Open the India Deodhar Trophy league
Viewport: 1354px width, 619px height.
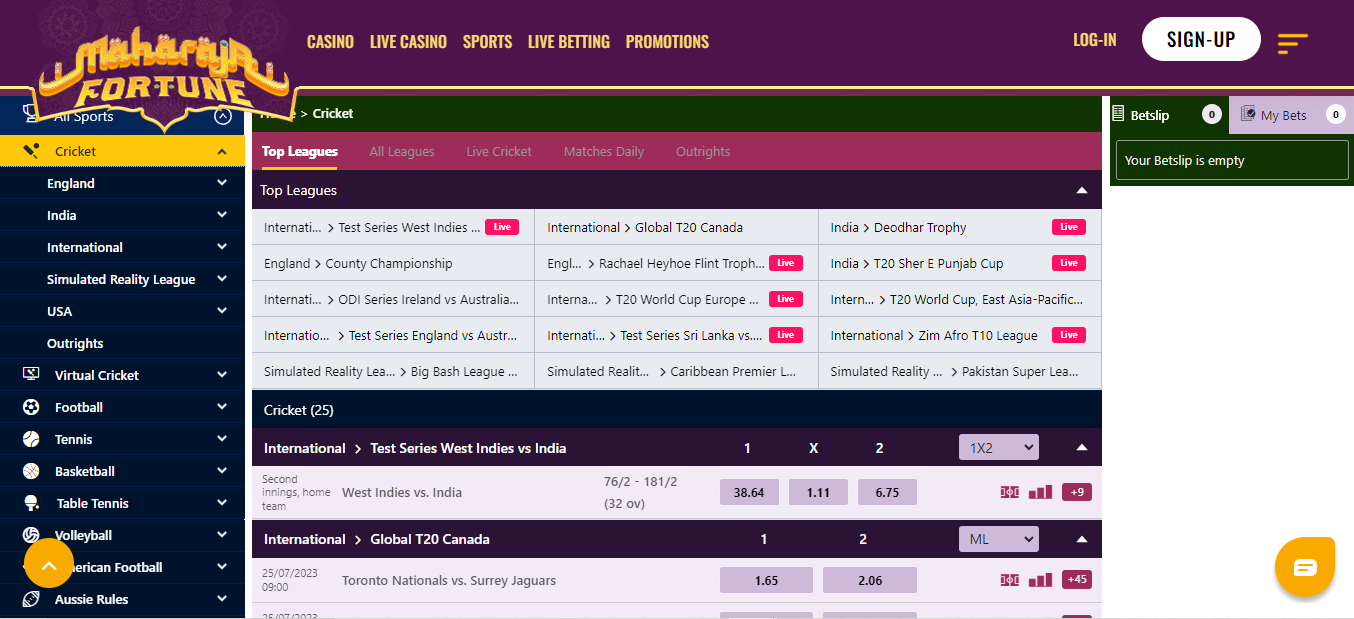tap(960, 227)
